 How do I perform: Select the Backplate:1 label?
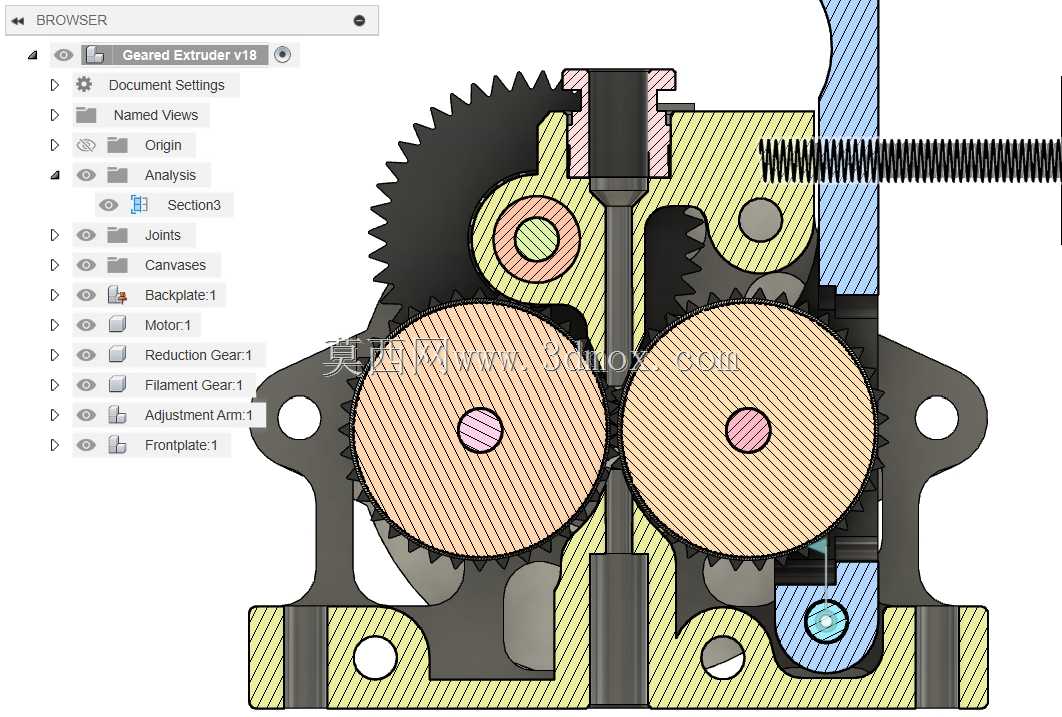[180, 295]
